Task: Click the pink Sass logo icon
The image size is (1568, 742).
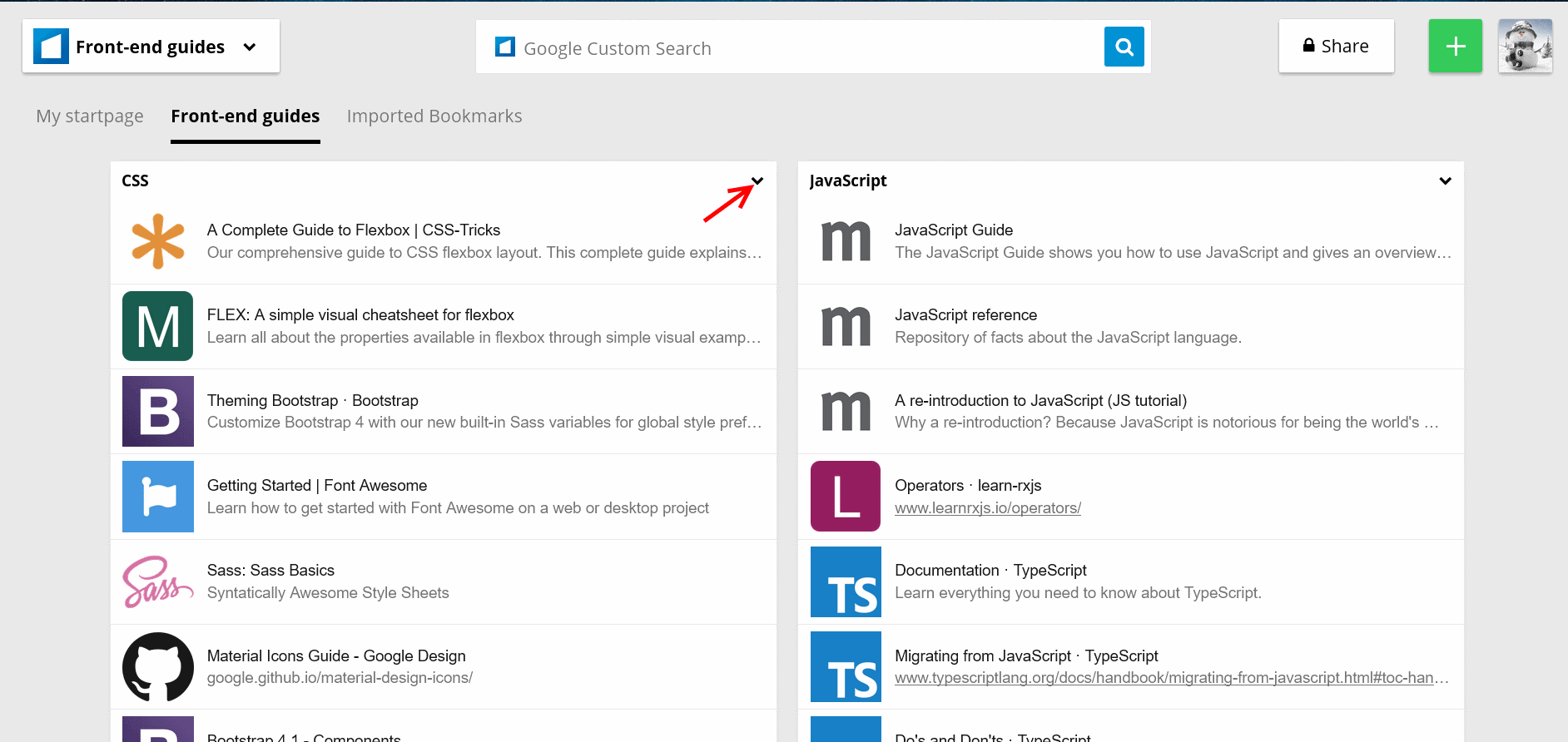Action: [x=158, y=581]
